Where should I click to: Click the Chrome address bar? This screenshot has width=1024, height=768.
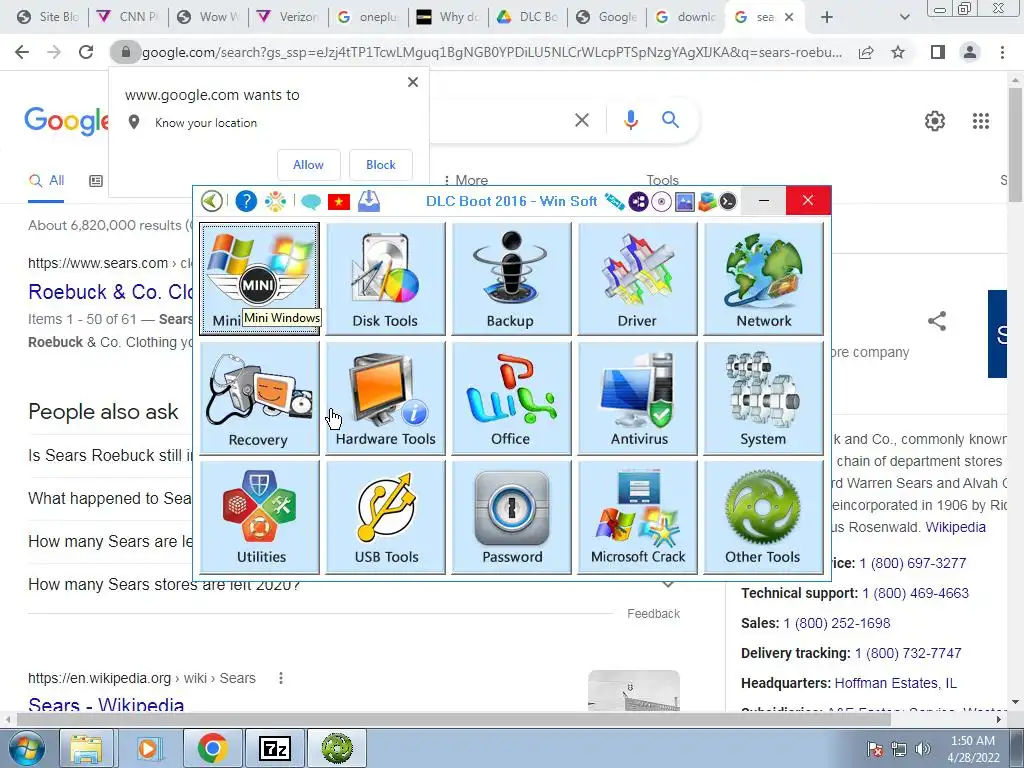[x=491, y=52]
